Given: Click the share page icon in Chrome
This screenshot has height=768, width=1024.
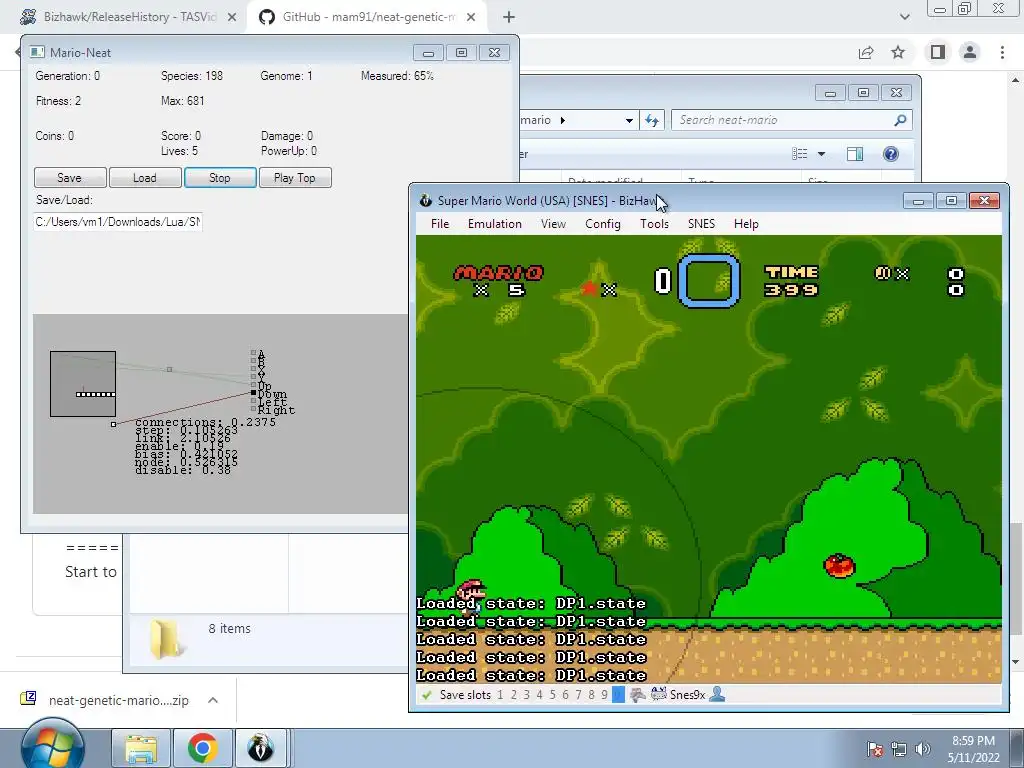Looking at the screenshot, I should pos(866,52).
